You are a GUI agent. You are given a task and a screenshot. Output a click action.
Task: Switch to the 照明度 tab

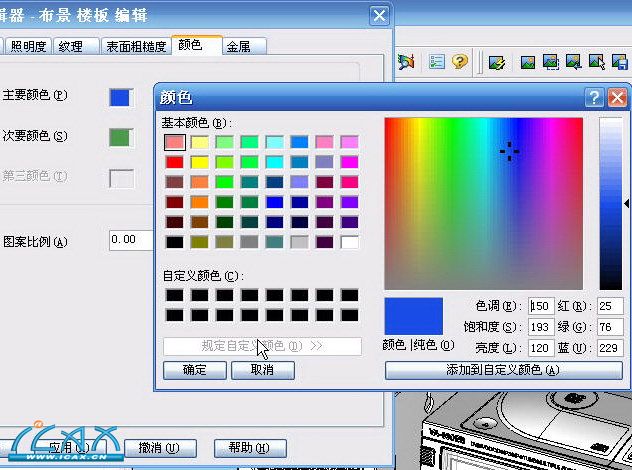tap(28, 46)
